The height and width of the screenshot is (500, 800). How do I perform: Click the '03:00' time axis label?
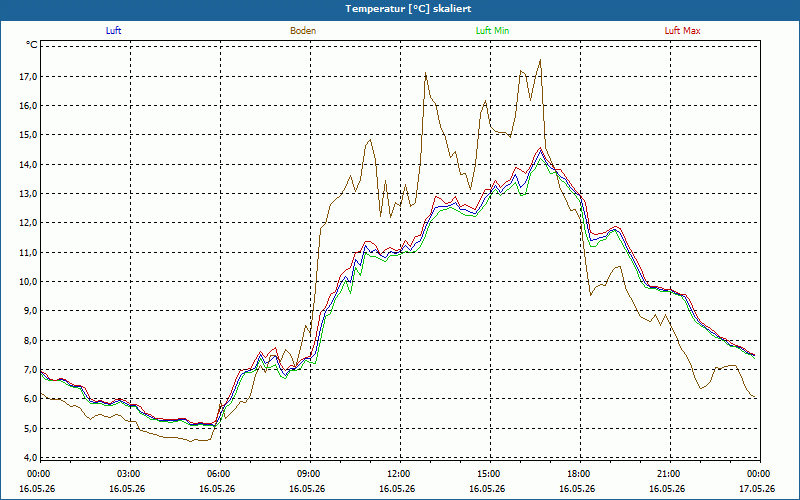[x=130, y=474]
